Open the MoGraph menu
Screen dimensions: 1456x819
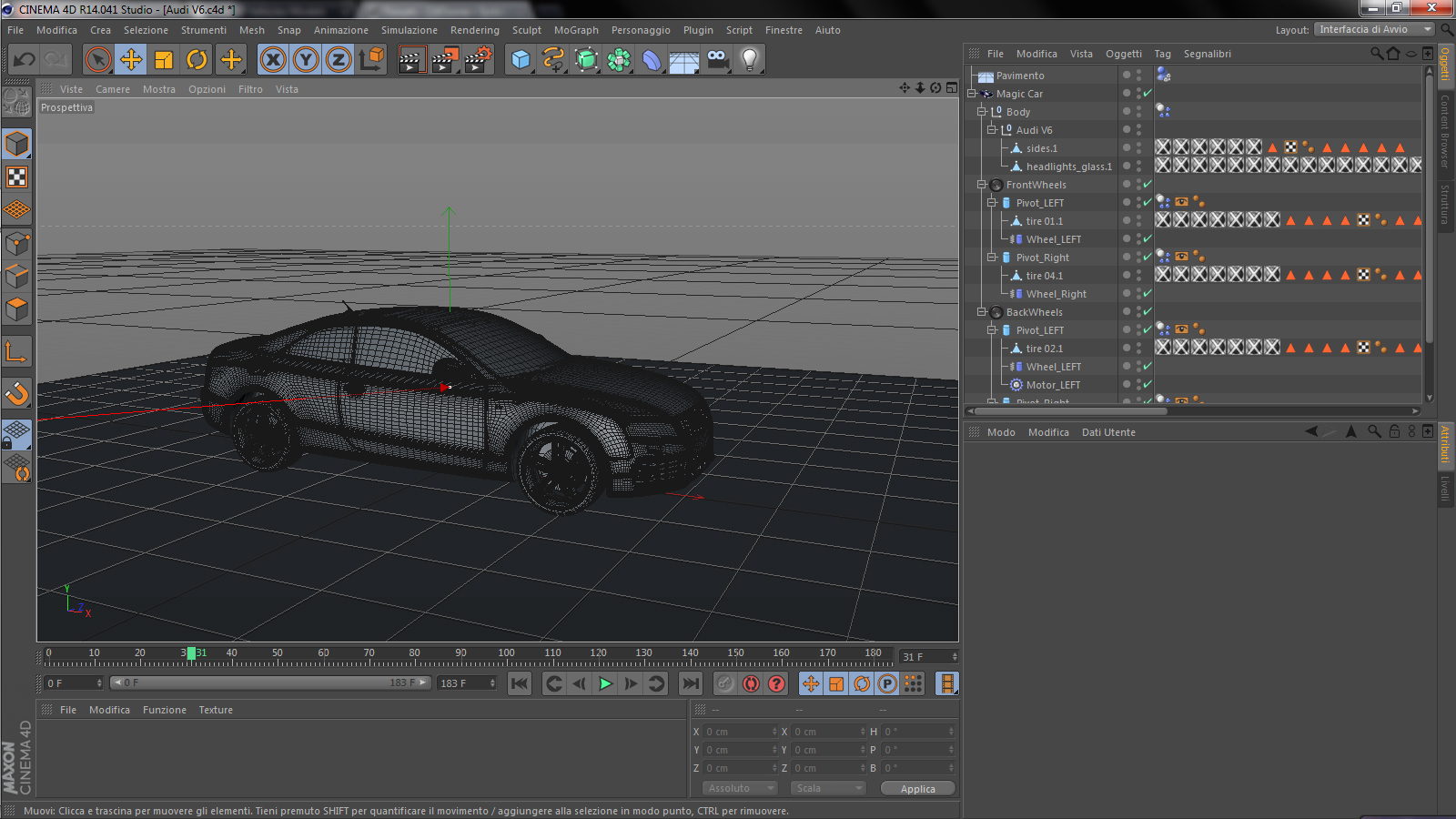coord(576,30)
